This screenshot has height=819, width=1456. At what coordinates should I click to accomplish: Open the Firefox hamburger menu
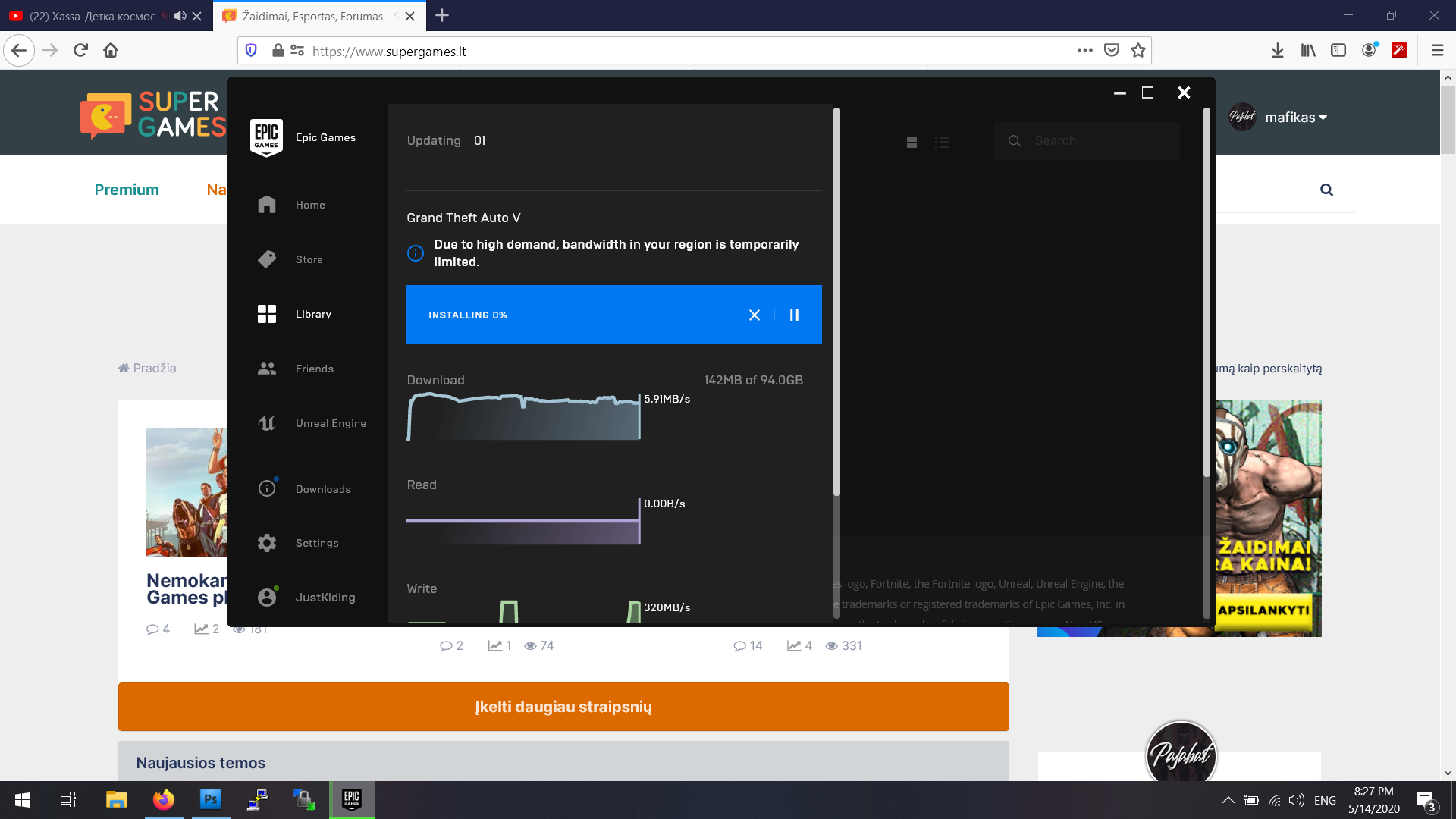[x=1437, y=50]
